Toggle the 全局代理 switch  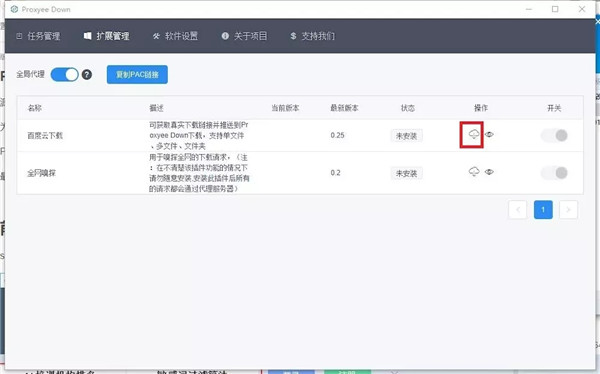coord(64,74)
